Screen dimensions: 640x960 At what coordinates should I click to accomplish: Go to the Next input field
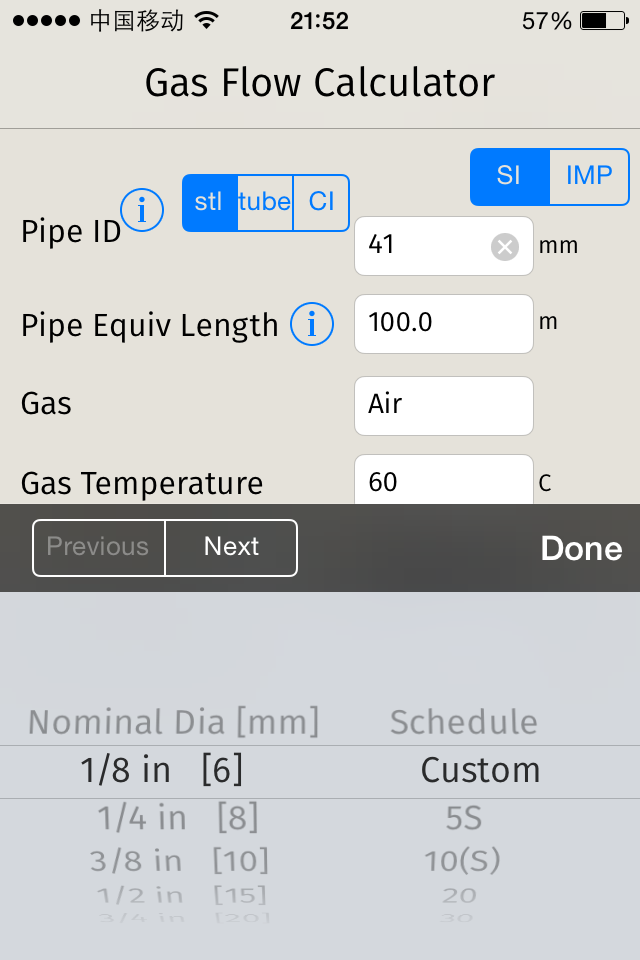click(x=231, y=547)
